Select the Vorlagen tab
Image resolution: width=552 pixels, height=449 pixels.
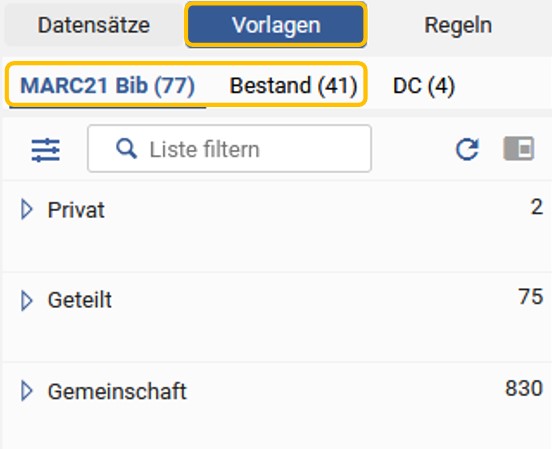click(276, 25)
